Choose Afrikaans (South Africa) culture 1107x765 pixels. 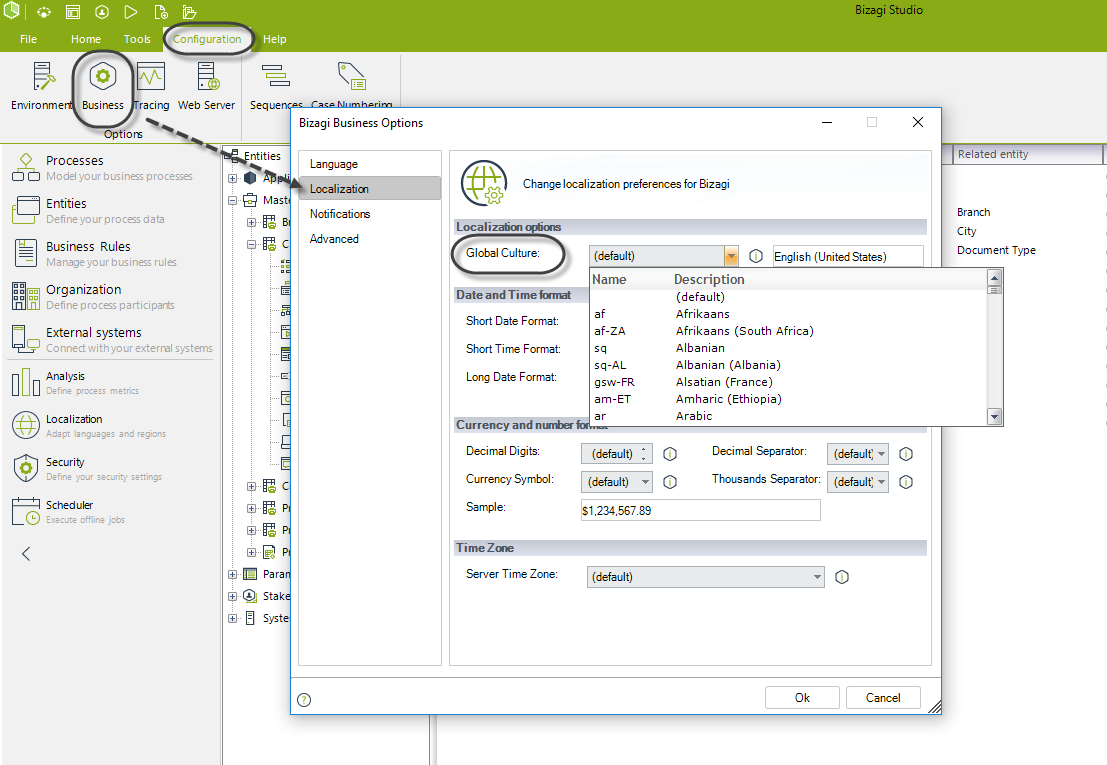coord(789,331)
